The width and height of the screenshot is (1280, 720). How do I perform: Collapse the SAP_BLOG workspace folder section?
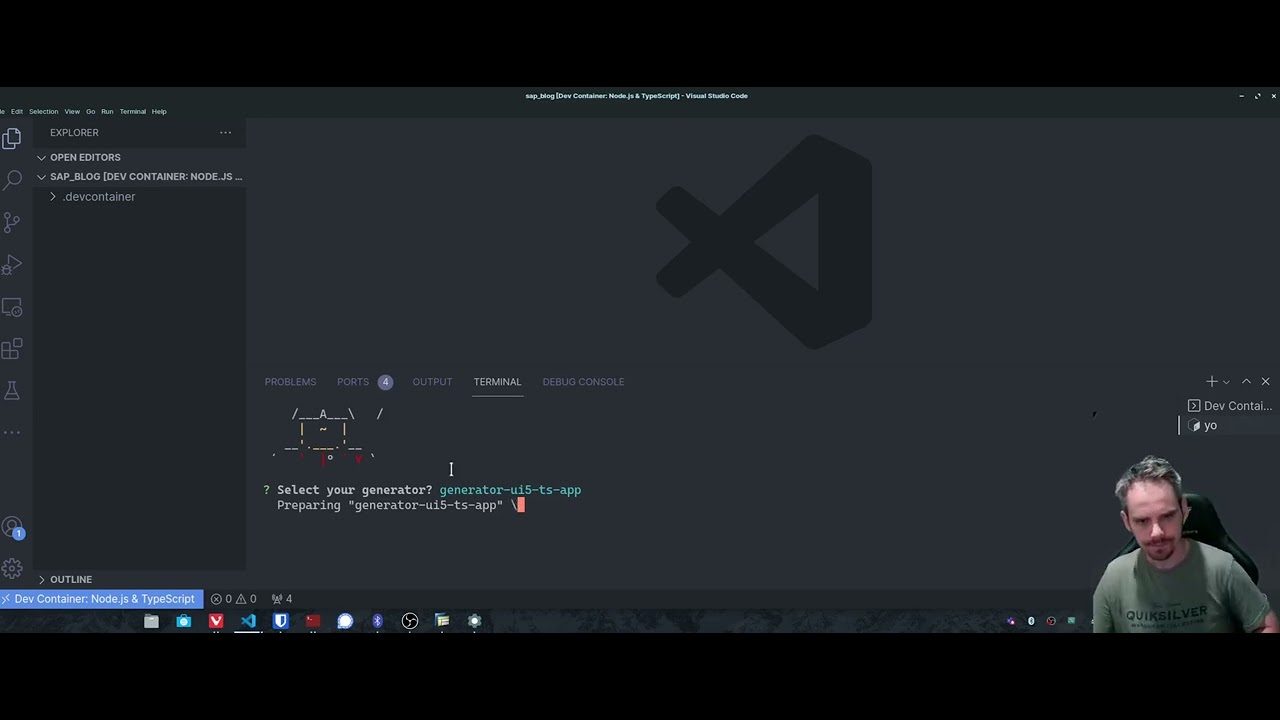click(140, 176)
